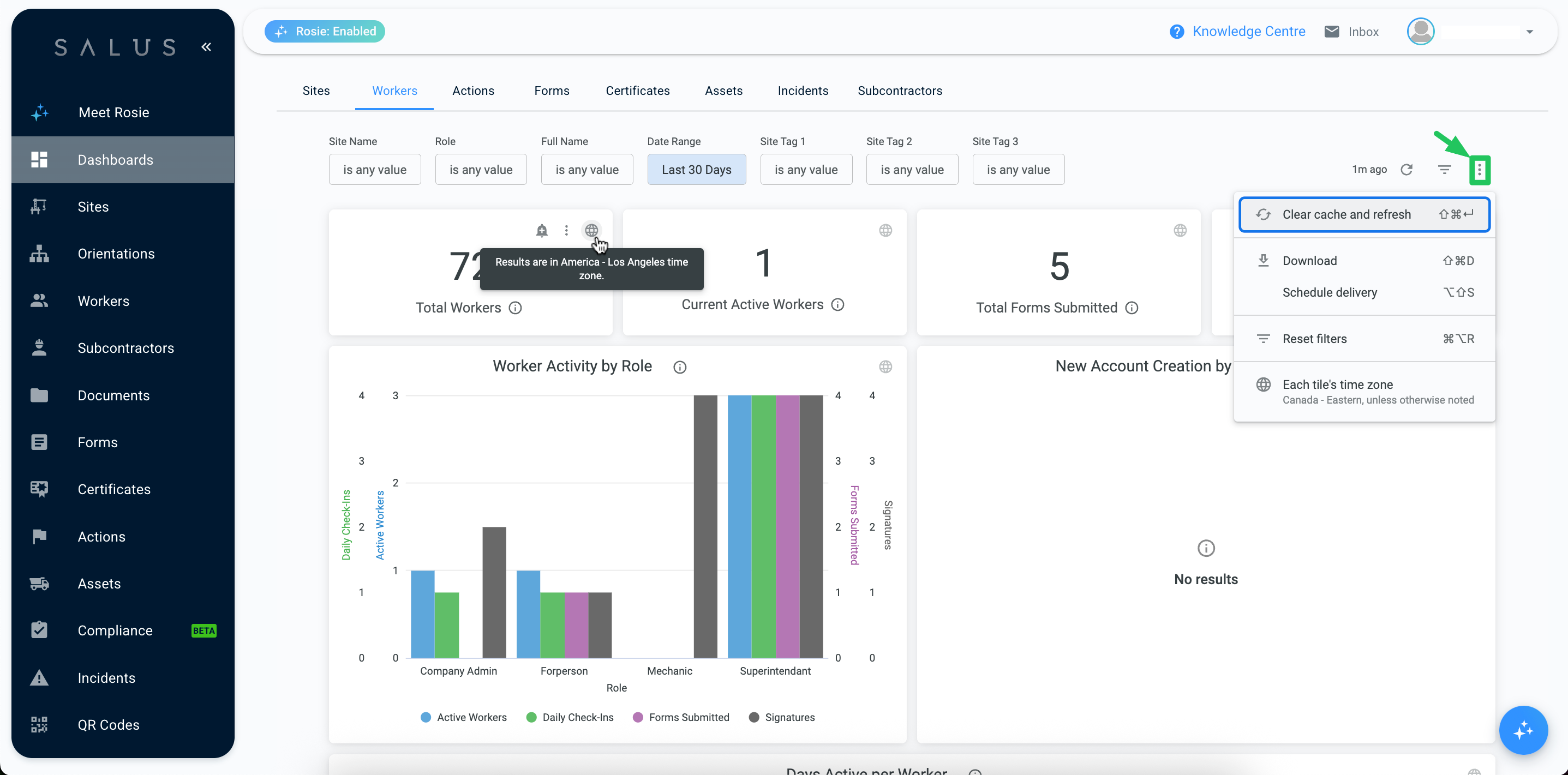
Task: Click the Total Workers alert bell icon
Action: click(x=542, y=231)
